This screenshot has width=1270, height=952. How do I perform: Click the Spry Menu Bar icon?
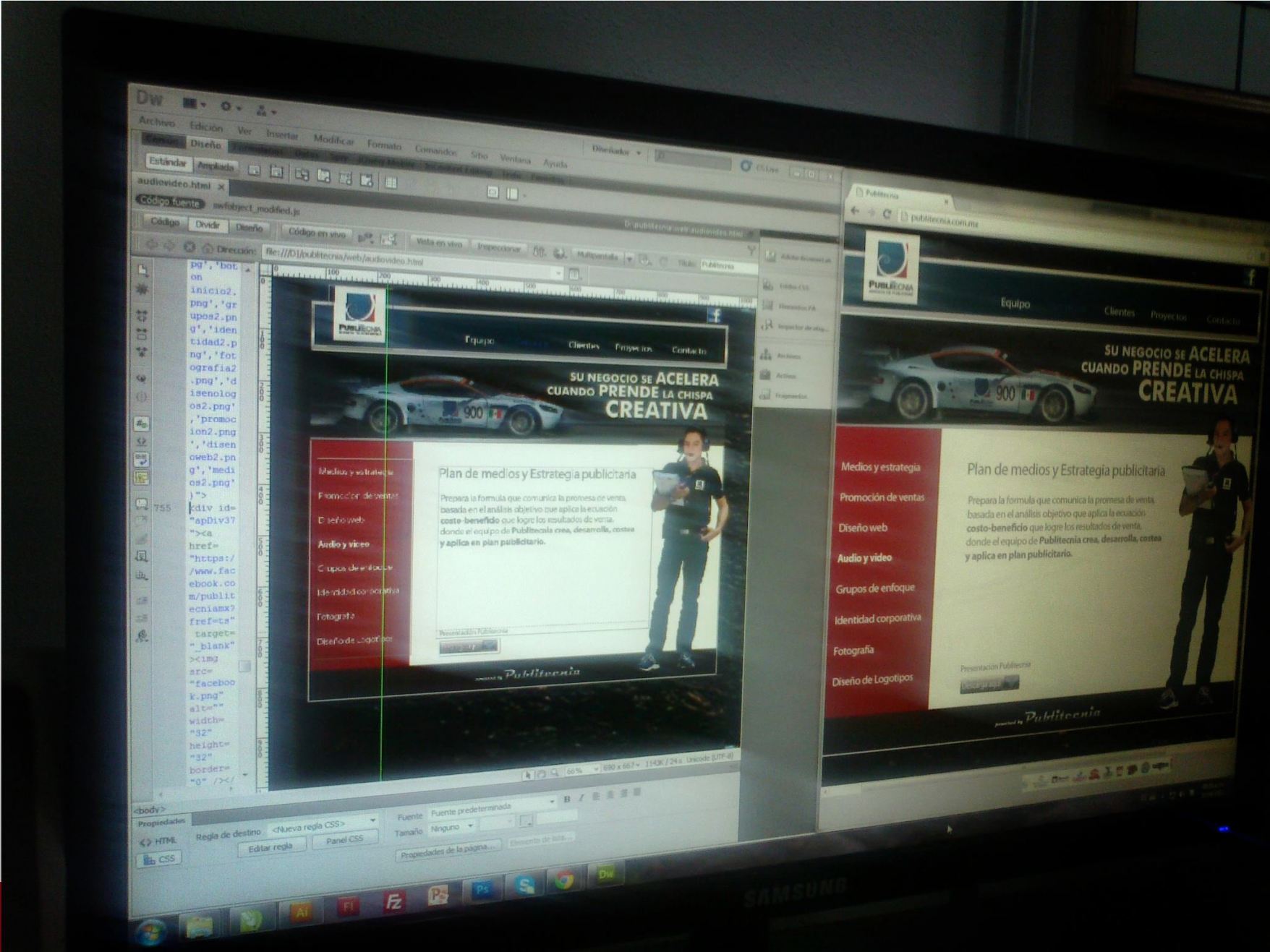pos(302,174)
